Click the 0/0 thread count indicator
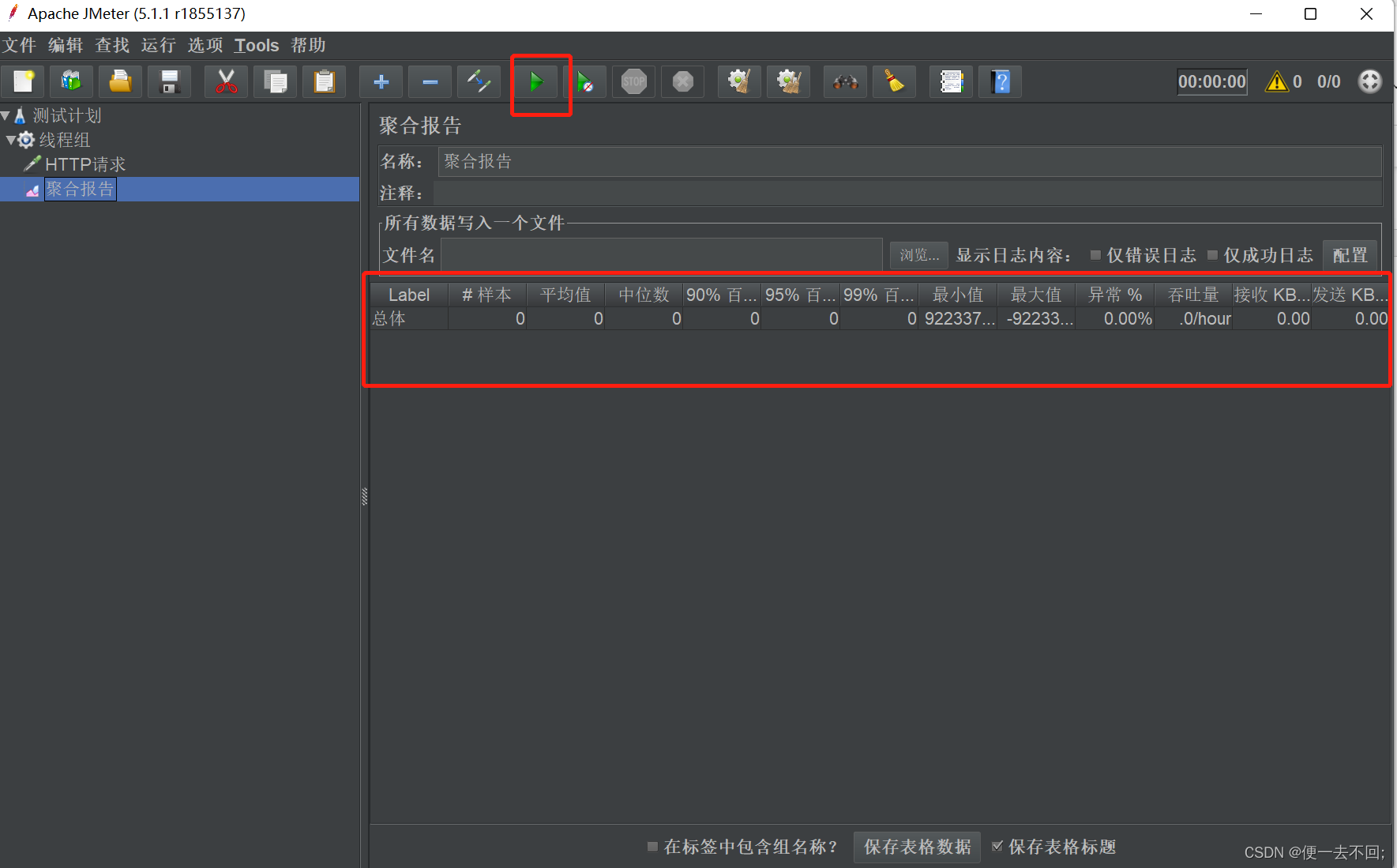 pyautogui.click(x=1328, y=81)
